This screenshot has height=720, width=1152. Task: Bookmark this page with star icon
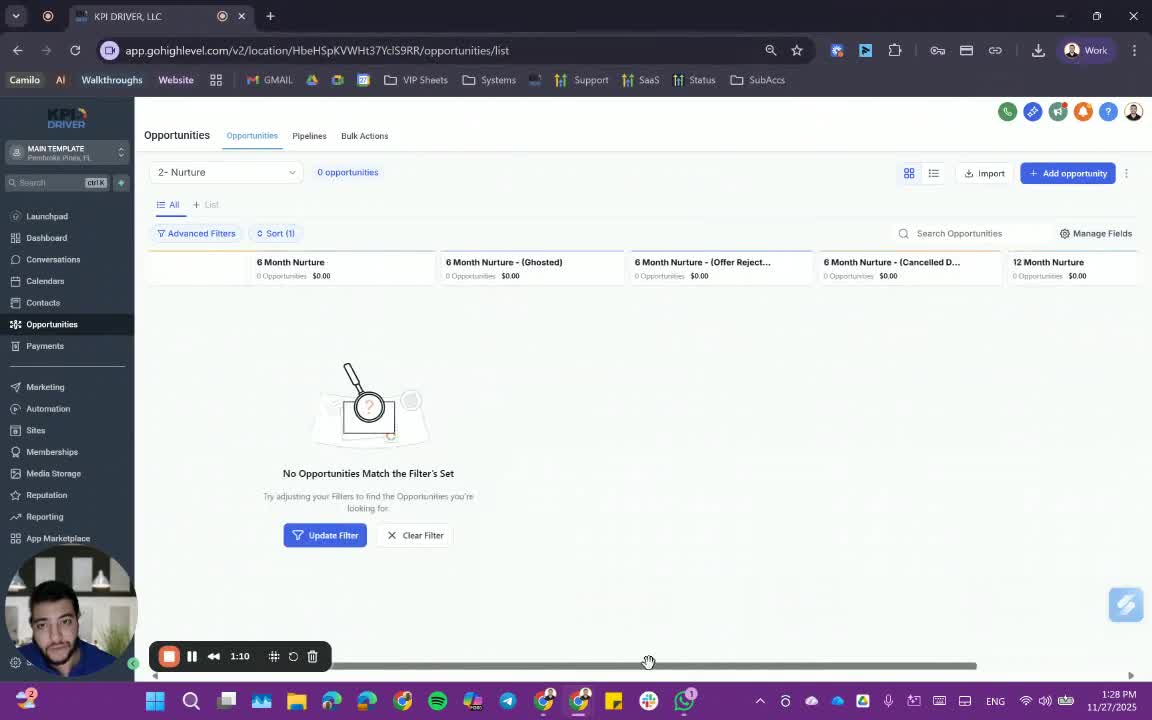797,51
